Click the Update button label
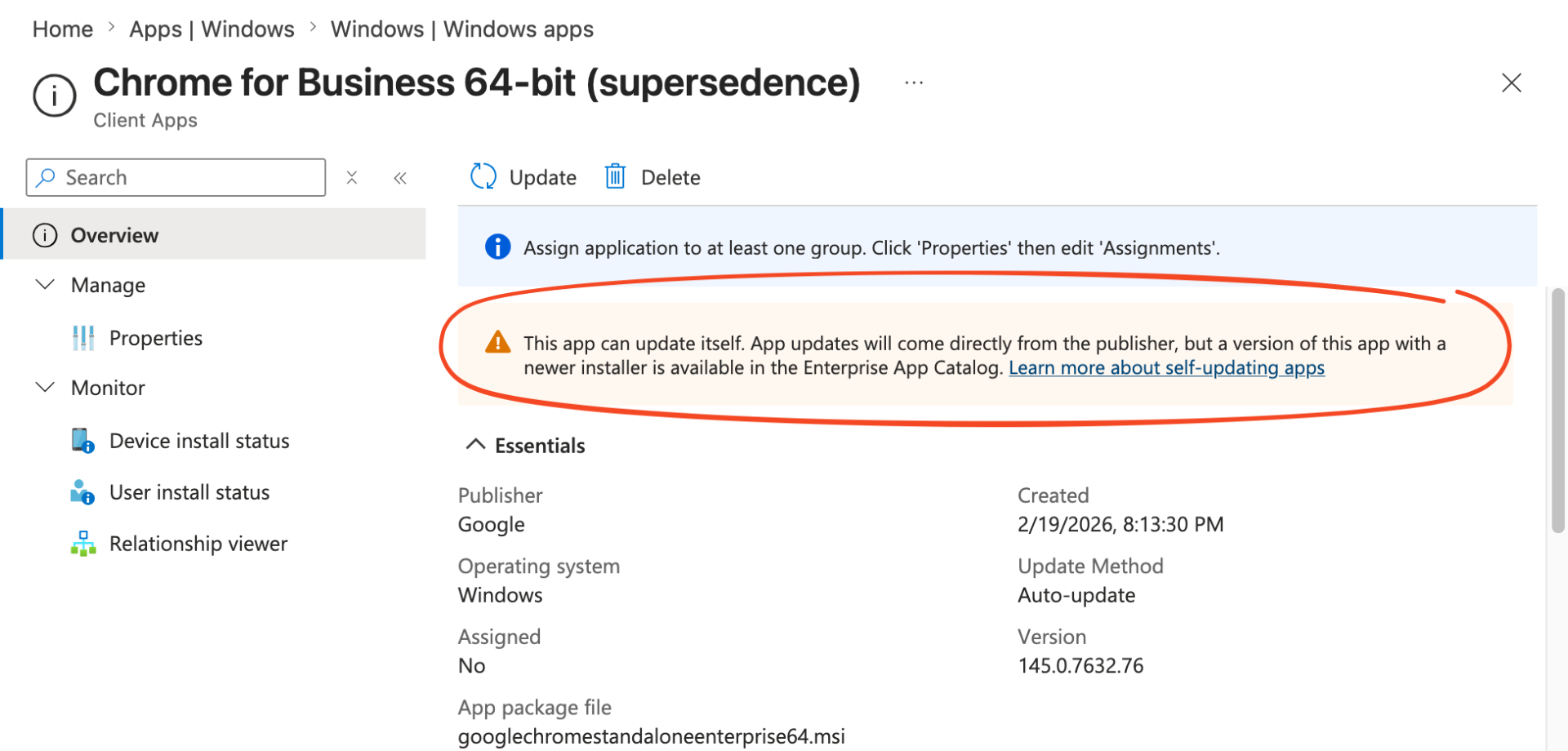 pos(542,177)
